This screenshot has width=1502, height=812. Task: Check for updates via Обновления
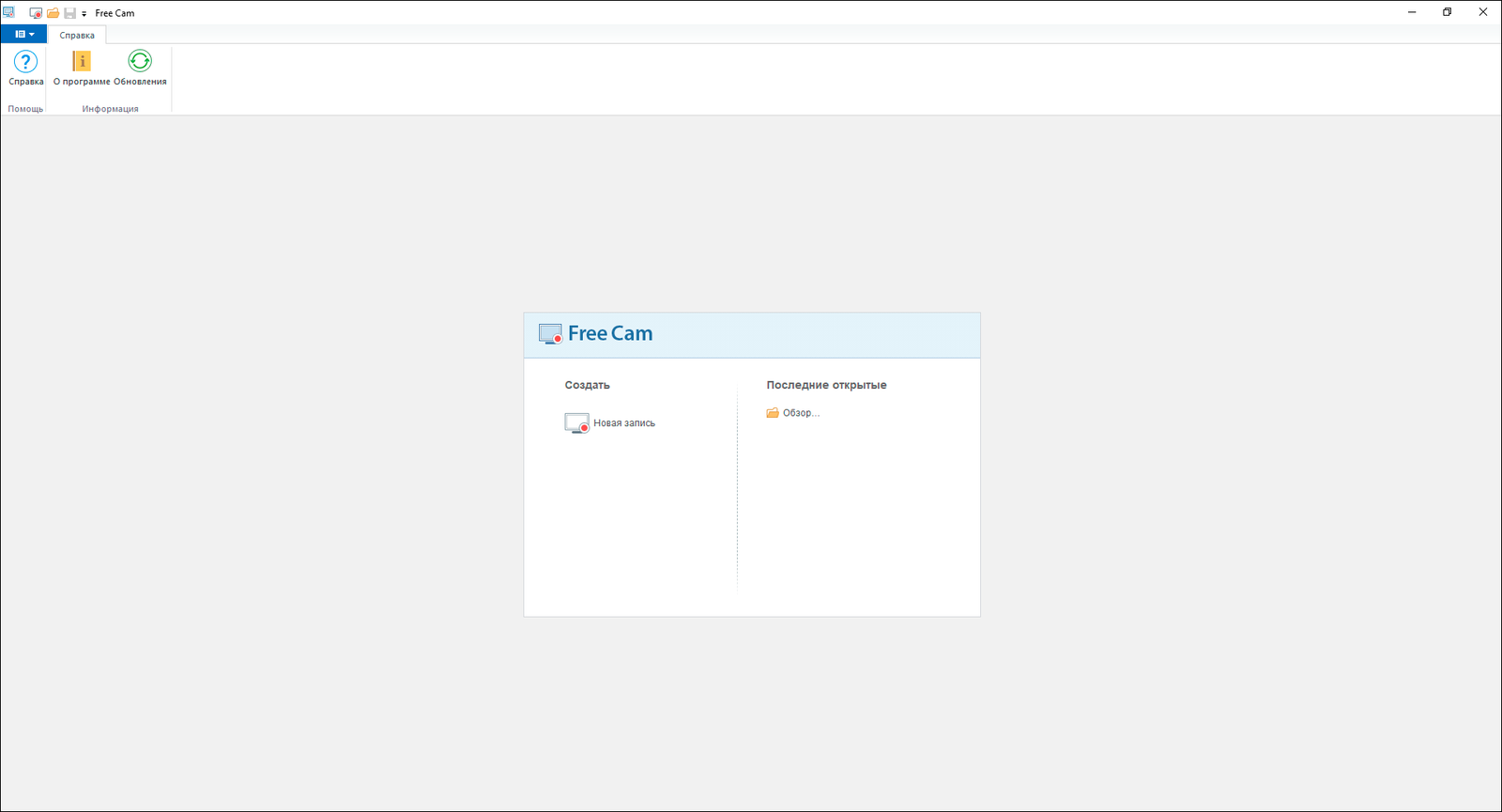tap(140, 68)
